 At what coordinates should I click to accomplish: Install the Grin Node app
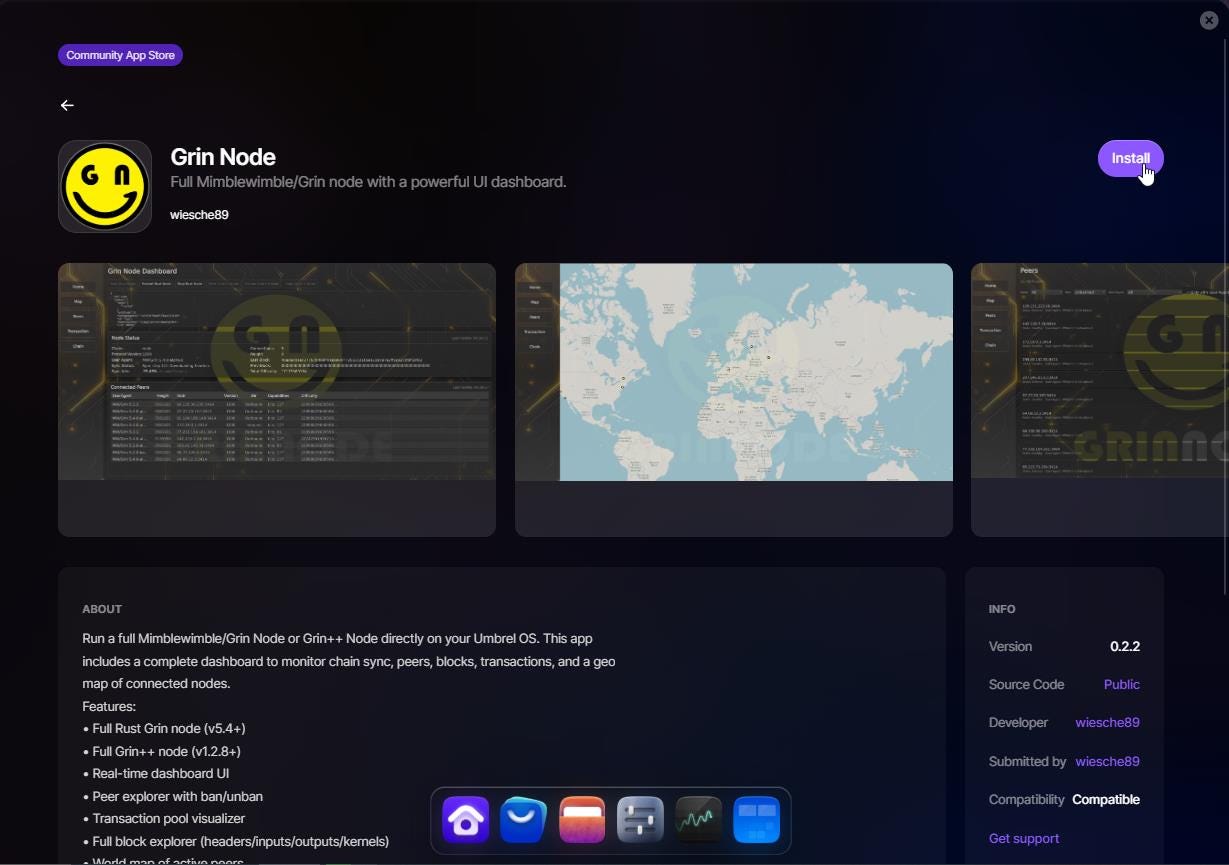coord(1131,158)
